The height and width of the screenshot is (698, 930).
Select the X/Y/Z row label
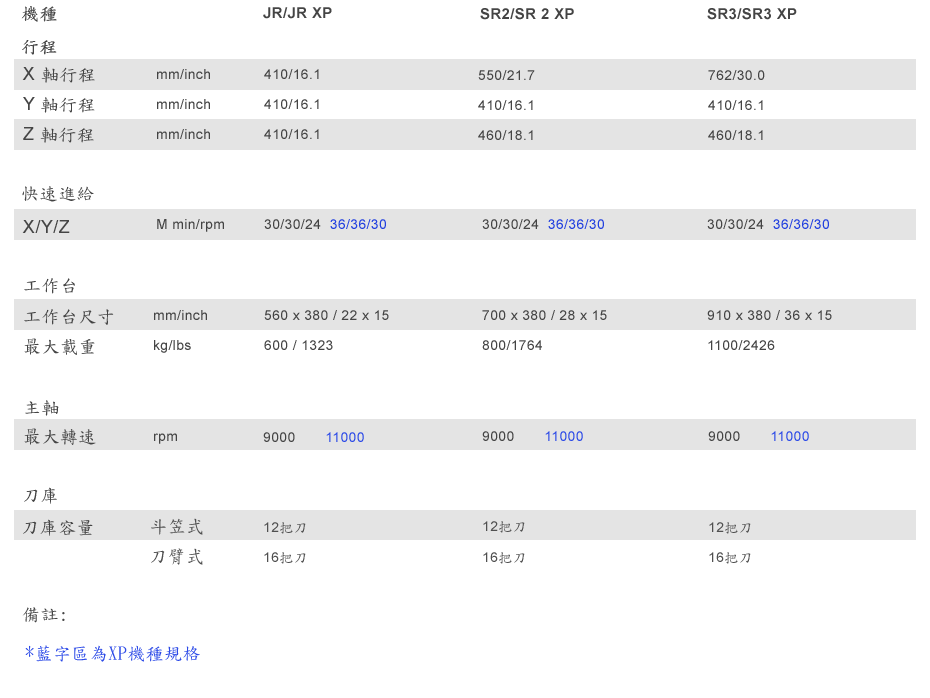(46, 226)
